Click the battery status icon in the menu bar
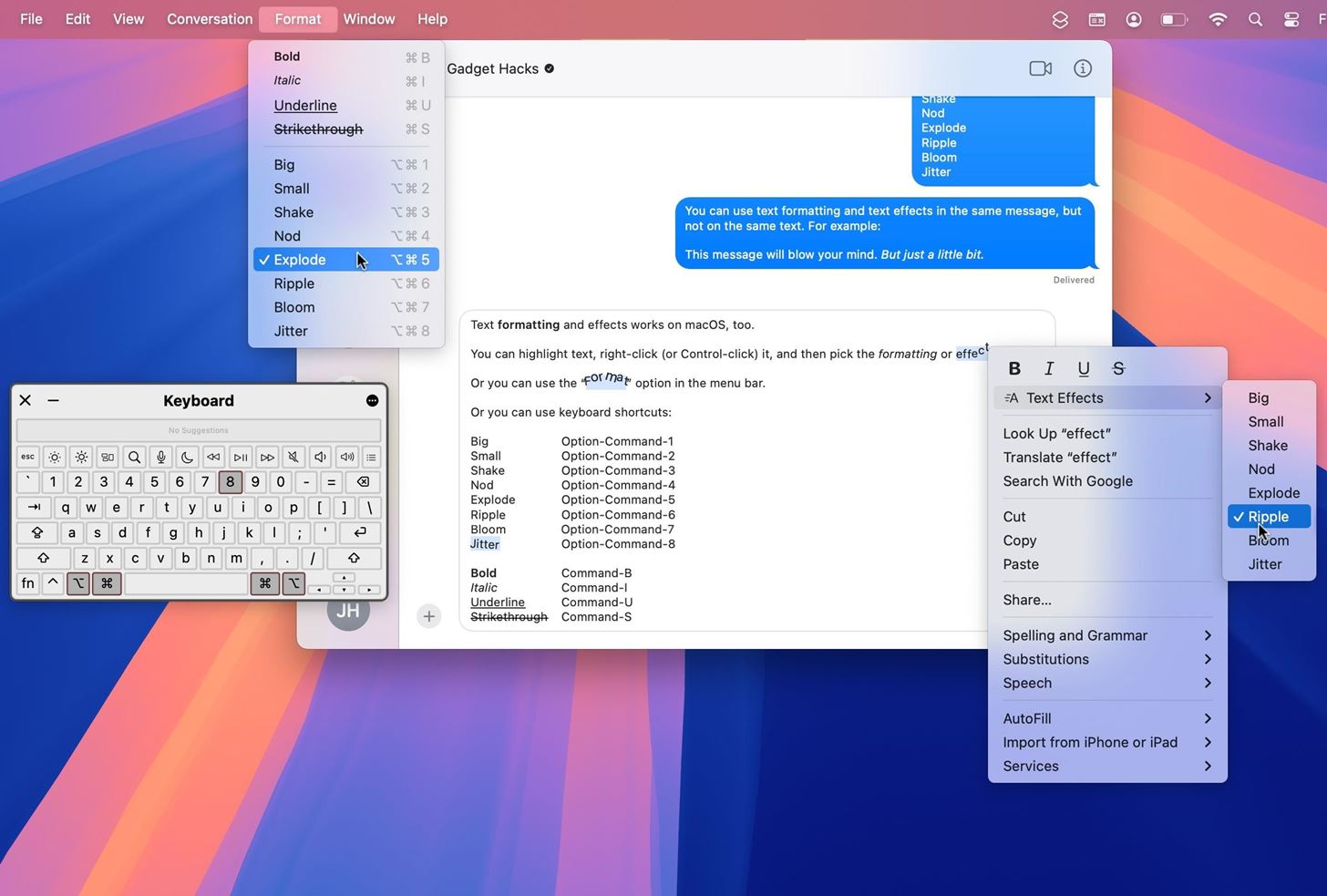1327x896 pixels. (x=1174, y=19)
